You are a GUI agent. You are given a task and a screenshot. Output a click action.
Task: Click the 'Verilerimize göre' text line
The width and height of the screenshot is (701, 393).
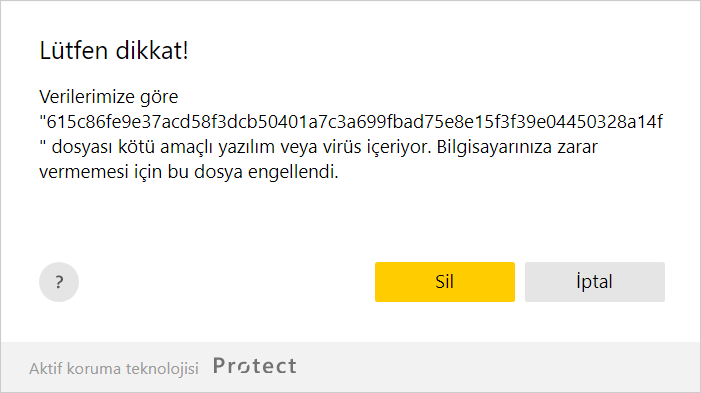coord(109,97)
